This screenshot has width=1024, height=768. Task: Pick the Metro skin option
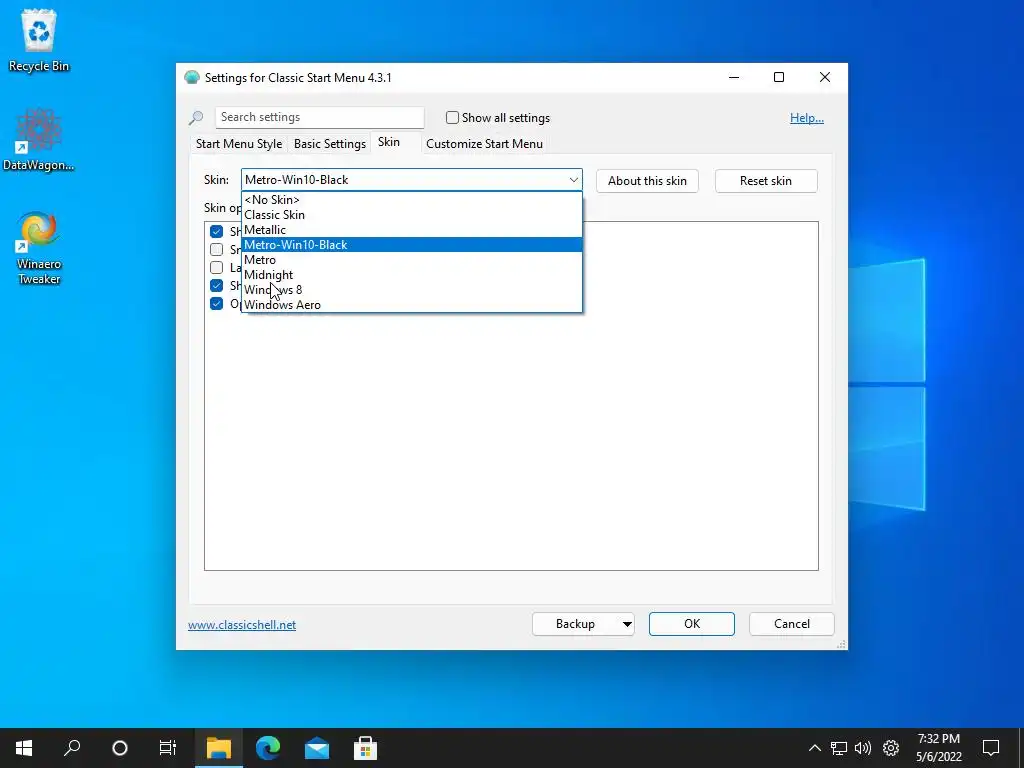click(x=411, y=260)
